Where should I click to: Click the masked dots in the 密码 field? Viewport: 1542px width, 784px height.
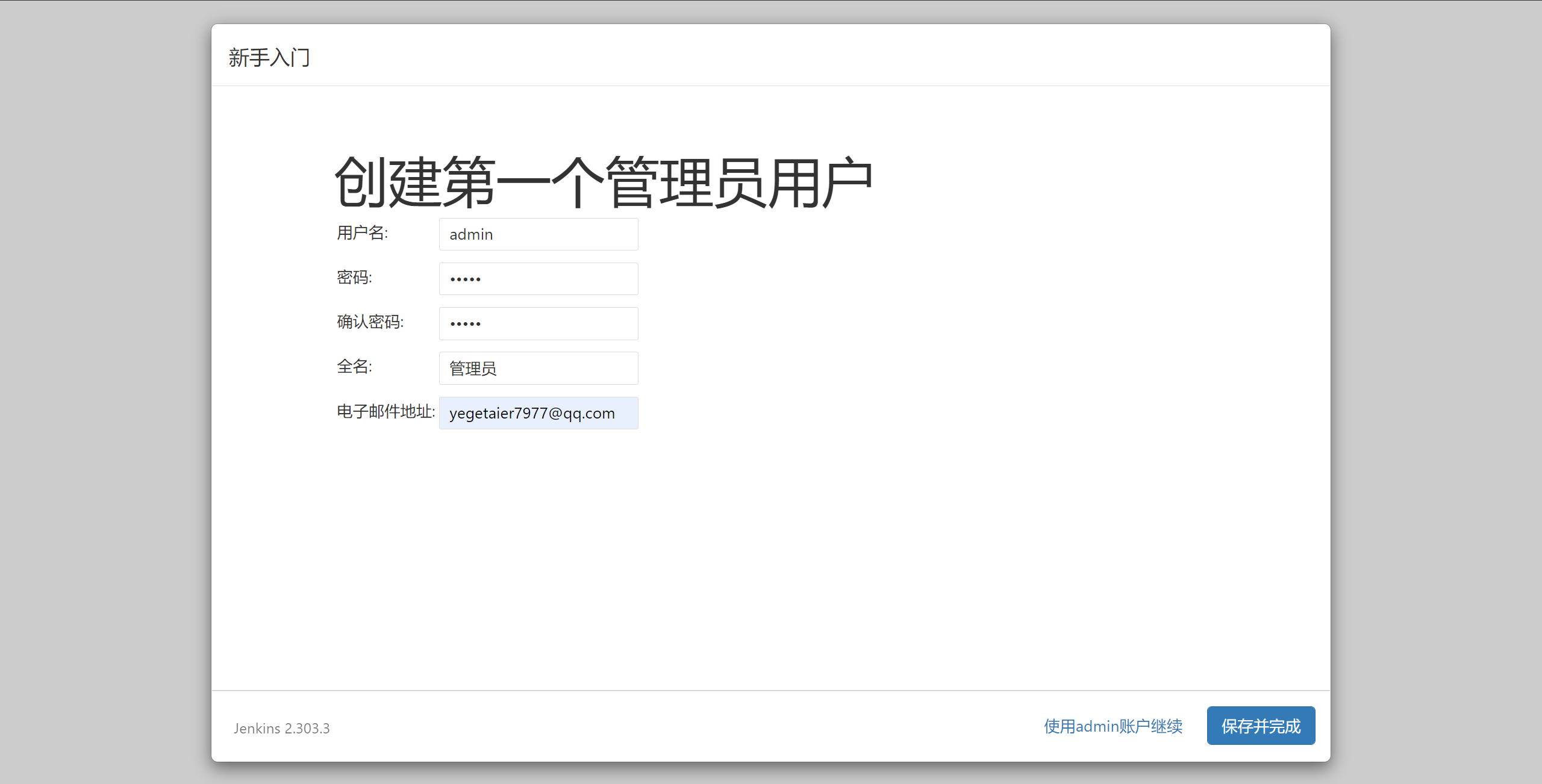465,279
